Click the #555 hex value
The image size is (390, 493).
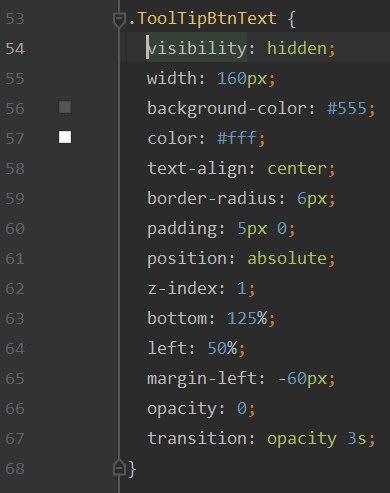coord(347,109)
